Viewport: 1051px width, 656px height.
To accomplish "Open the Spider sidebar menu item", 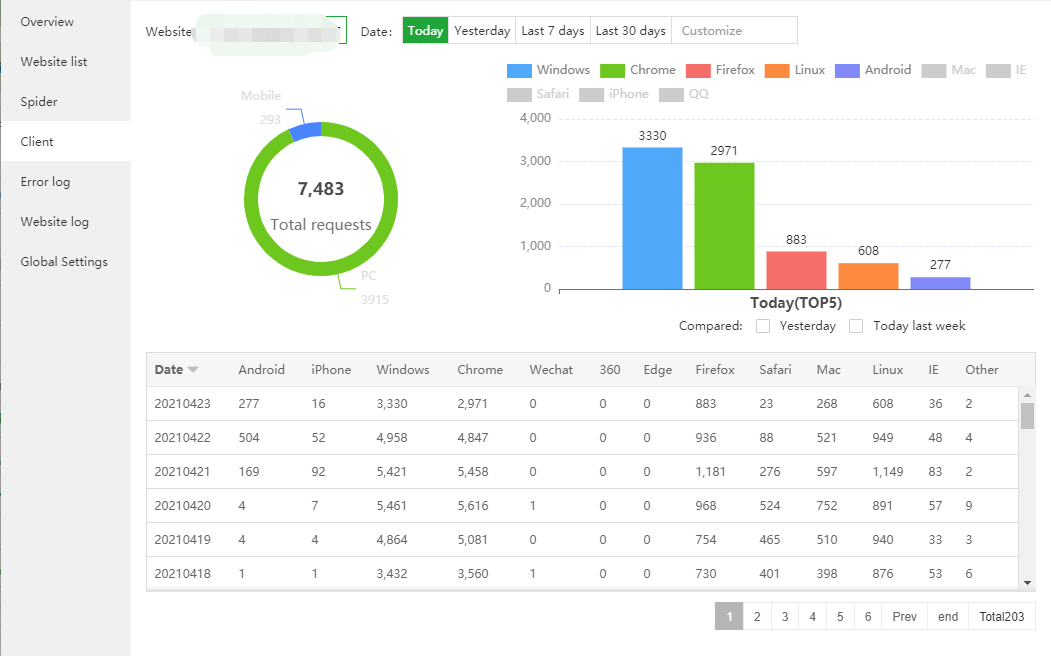I will point(39,102).
